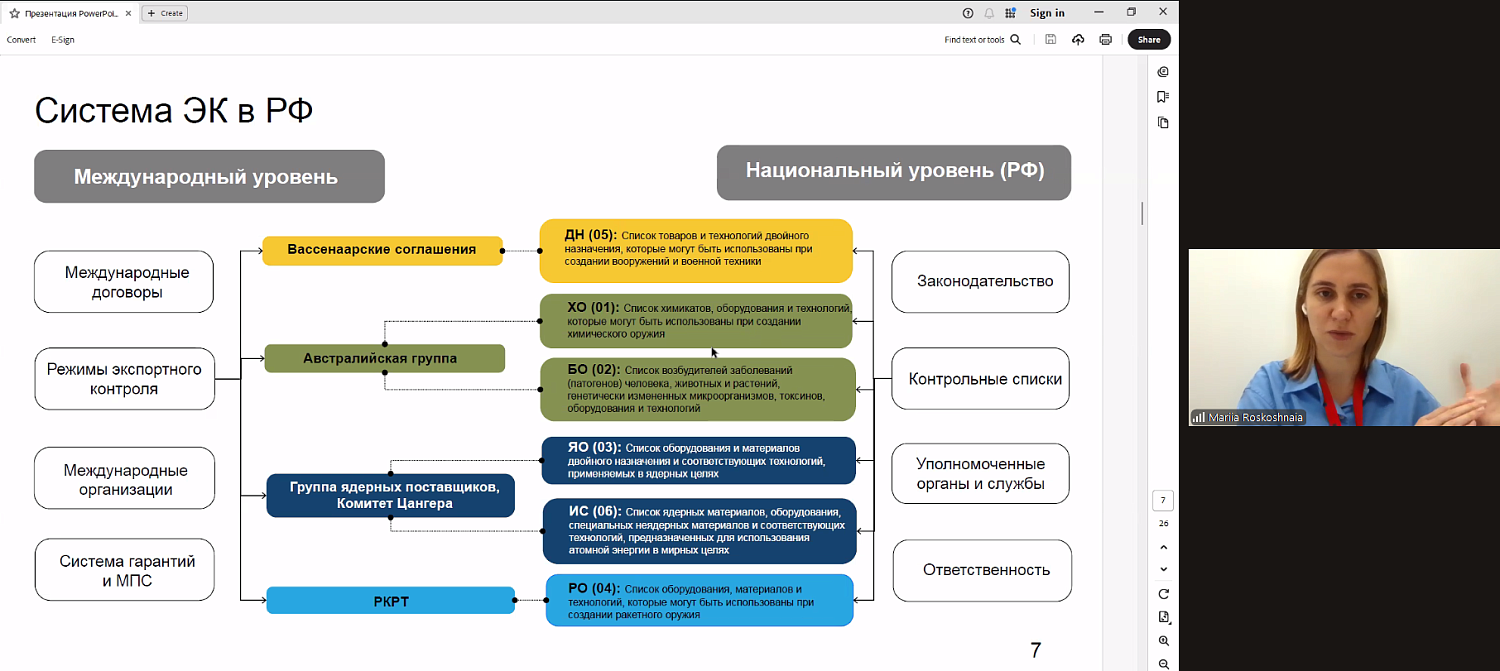This screenshot has height=671, width=1500.
Task: Open a new tab with Create
Action: coord(163,13)
